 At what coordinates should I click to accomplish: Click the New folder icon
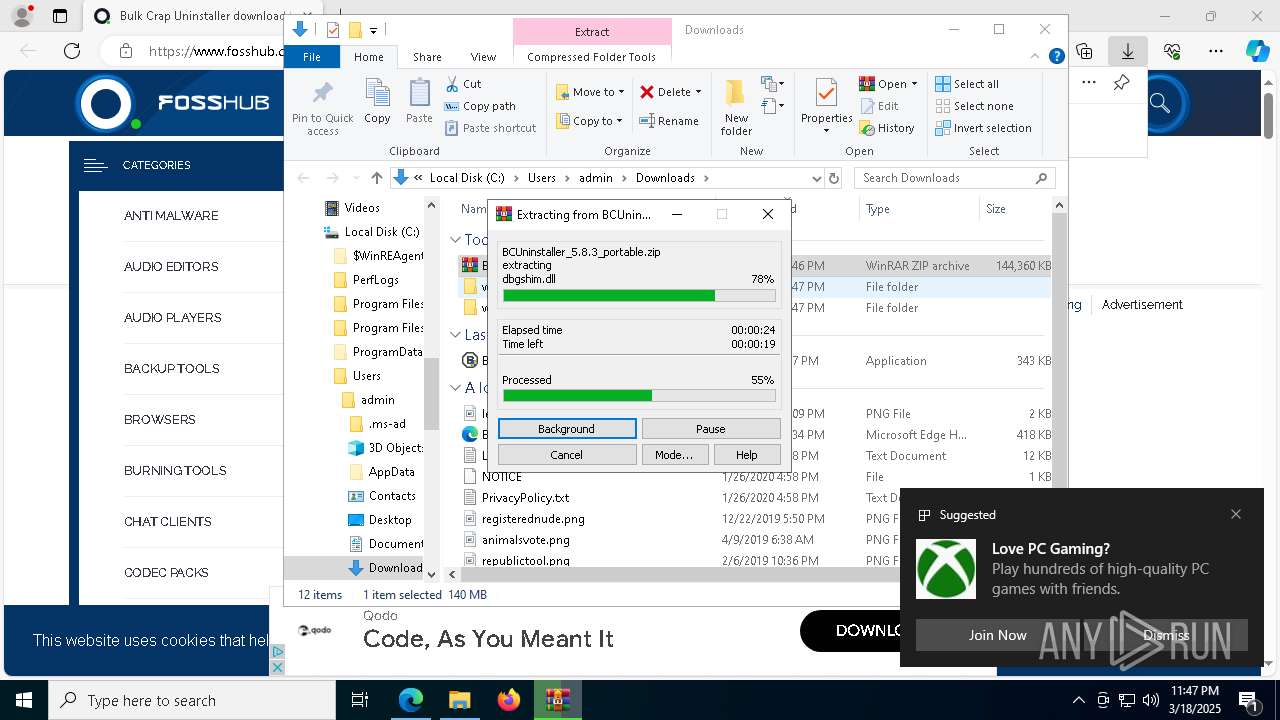click(x=736, y=106)
